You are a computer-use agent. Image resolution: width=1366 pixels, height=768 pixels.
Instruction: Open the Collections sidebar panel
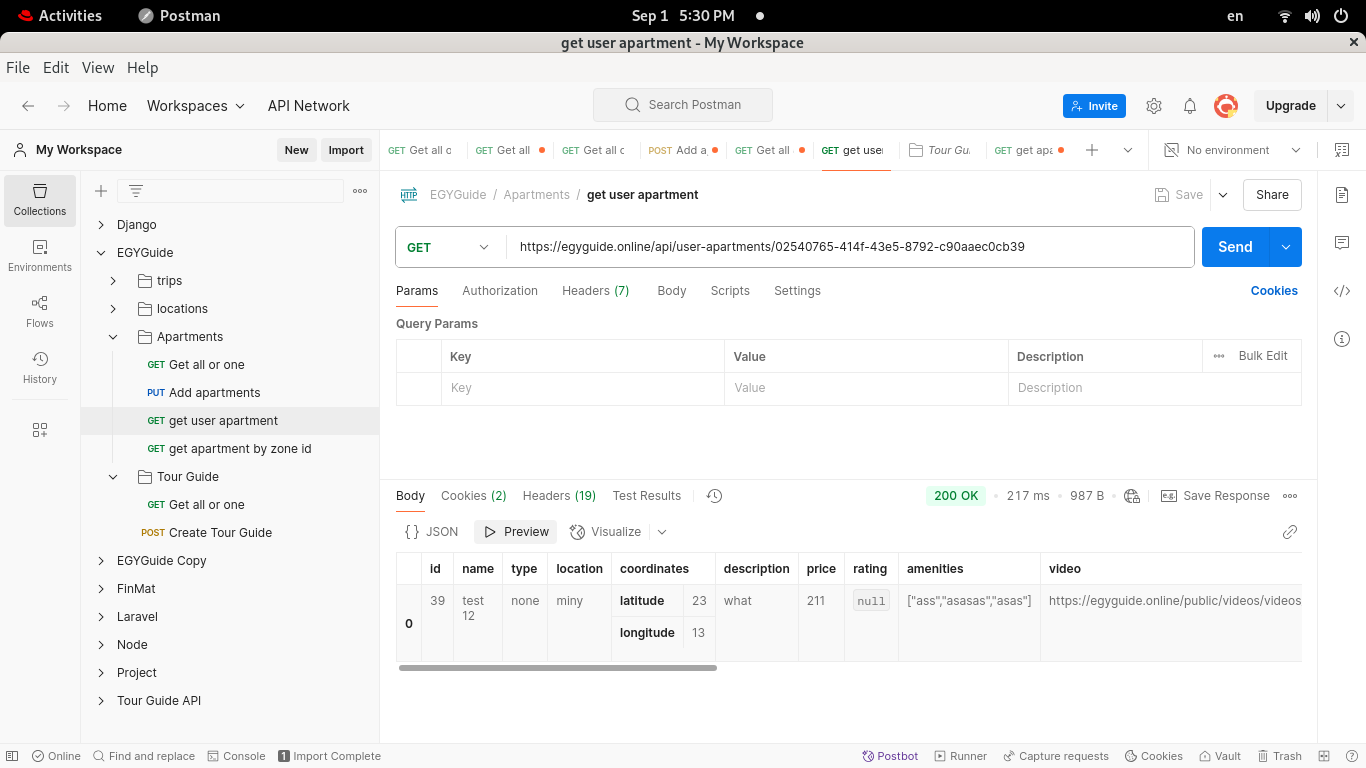40,199
